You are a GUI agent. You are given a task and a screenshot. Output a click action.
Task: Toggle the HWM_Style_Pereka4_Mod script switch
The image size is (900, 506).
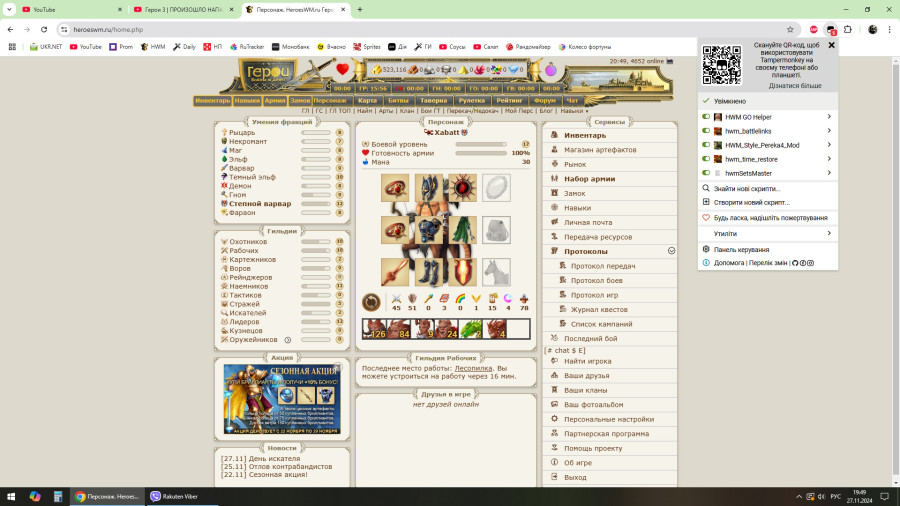click(706, 145)
